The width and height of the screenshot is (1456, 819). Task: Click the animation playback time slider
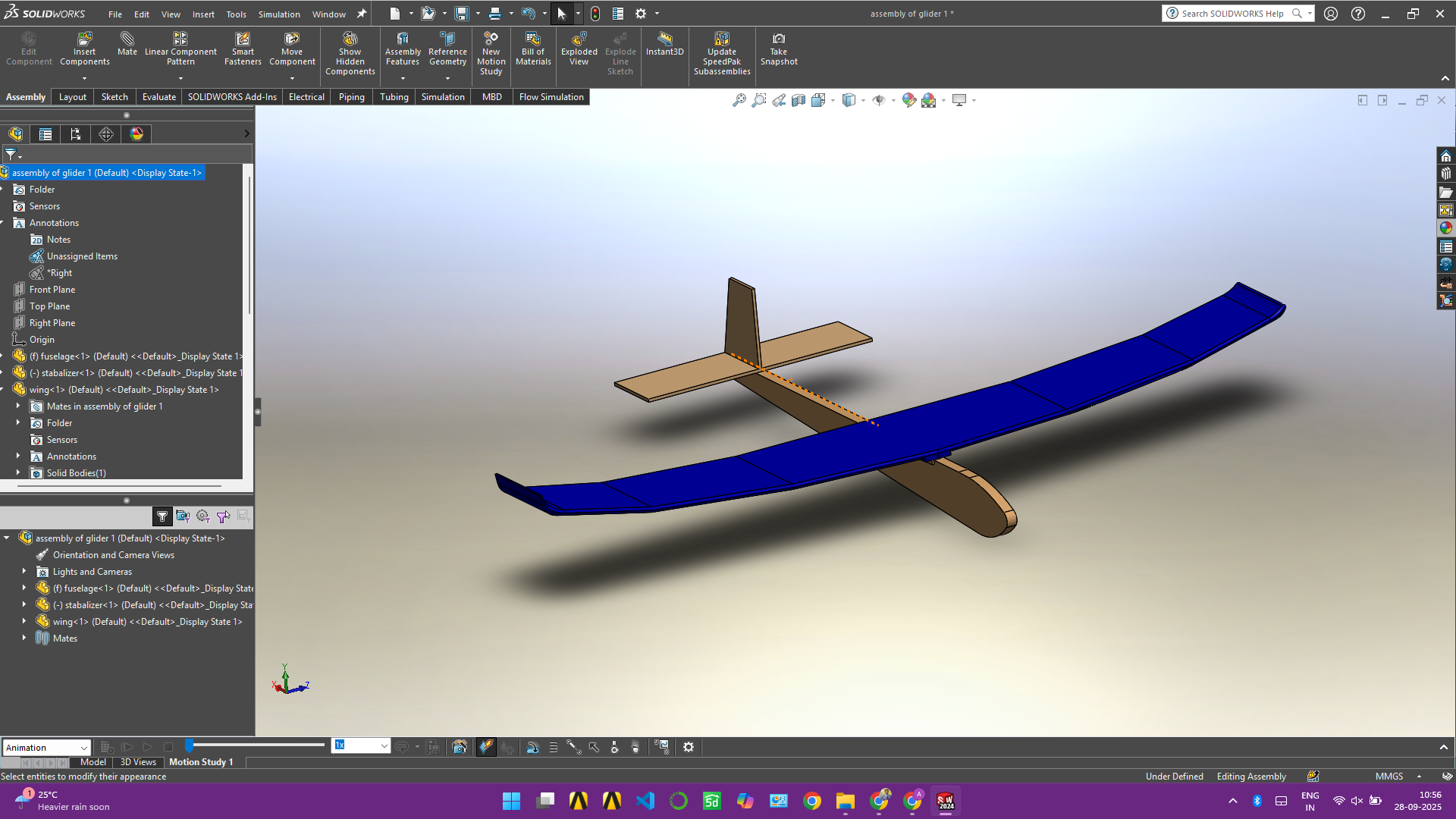(x=258, y=745)
